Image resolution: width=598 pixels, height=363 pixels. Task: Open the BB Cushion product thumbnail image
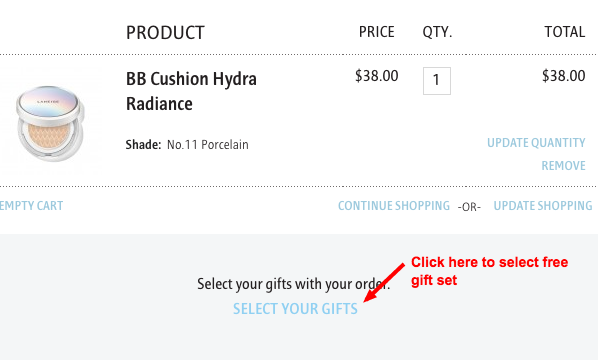[x=50, y=123]
